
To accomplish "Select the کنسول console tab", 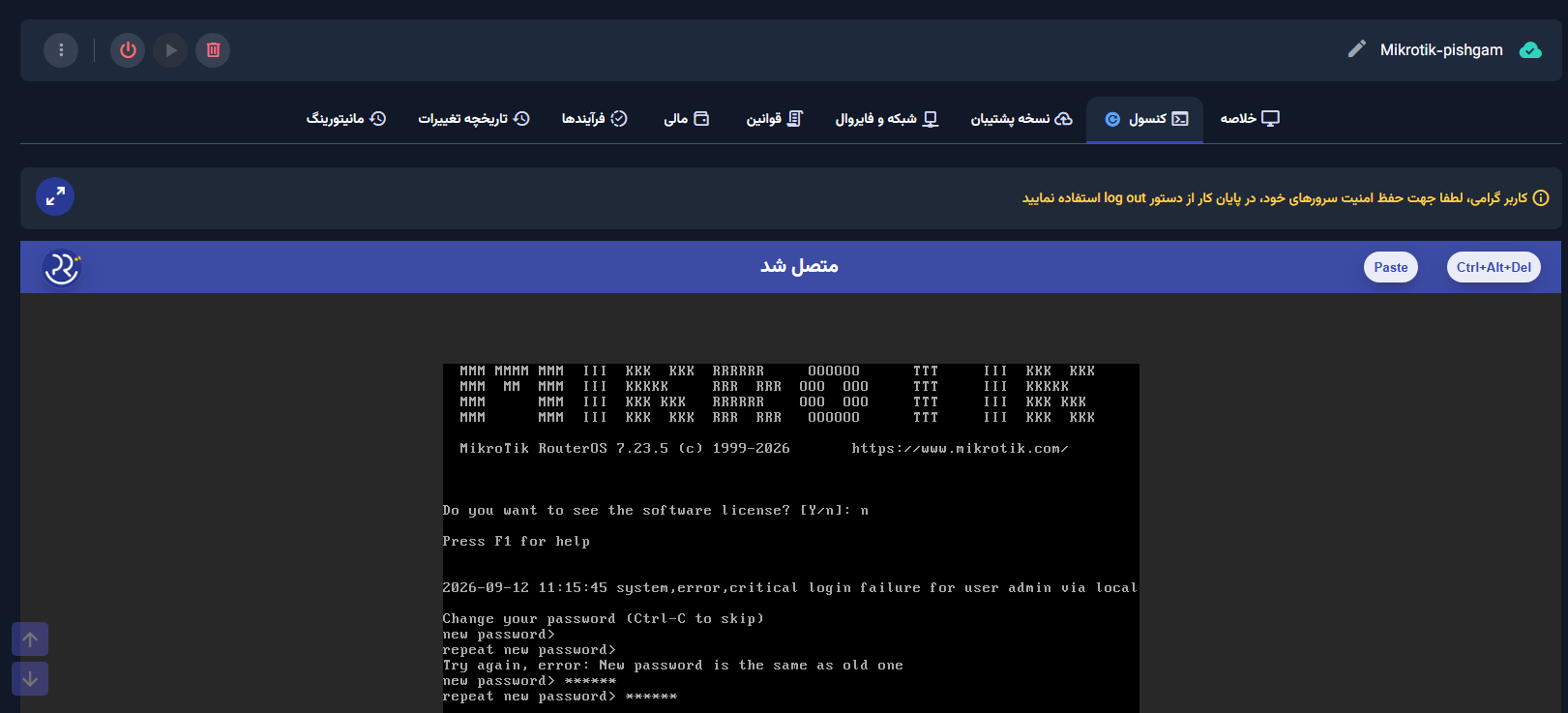I will (x=1145, y=119).
